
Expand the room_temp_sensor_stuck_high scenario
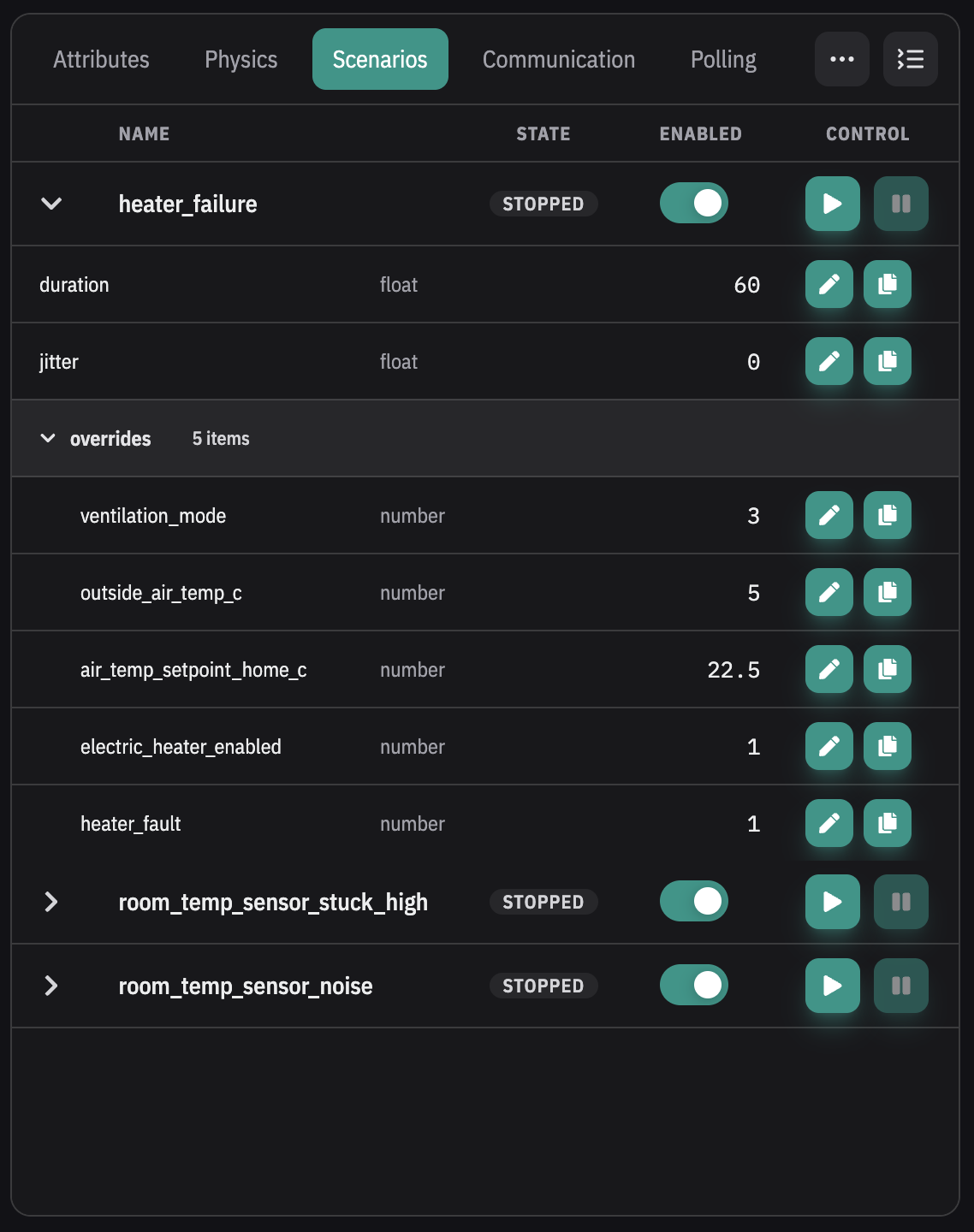pyautogui.click(x=51, y=902)
